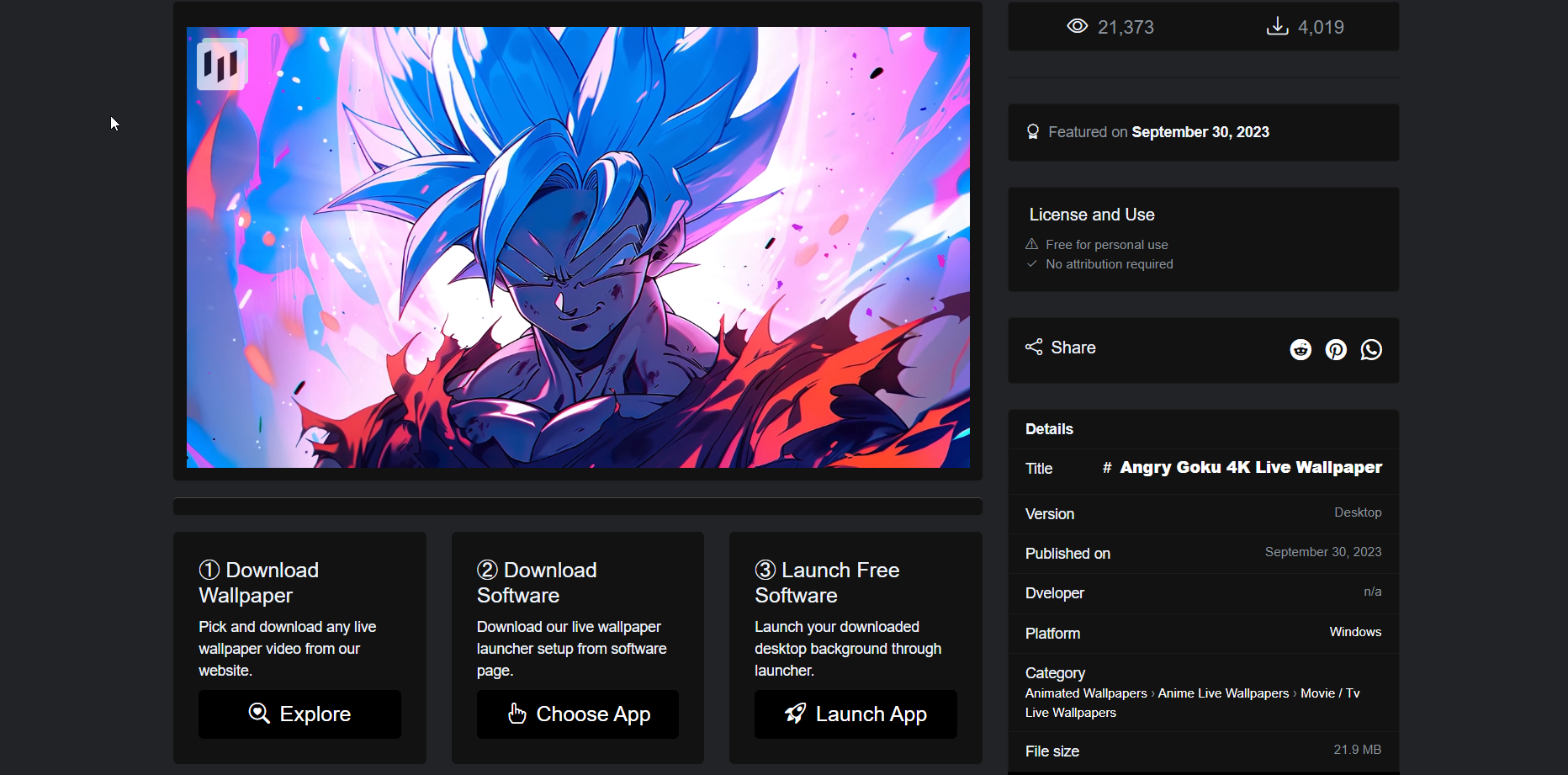Click the checkmark beside No attribution required
This screenshot has width=1568, height=775.
[x=1031, y=263]
